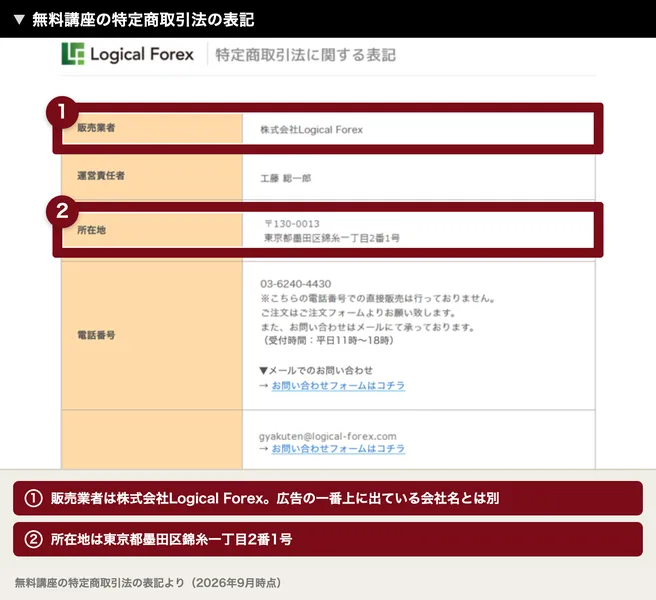Click the 無料講座の特定商取引法の表記 header title
This screenshot has height=600, width=656.
[x=143, y=20]
